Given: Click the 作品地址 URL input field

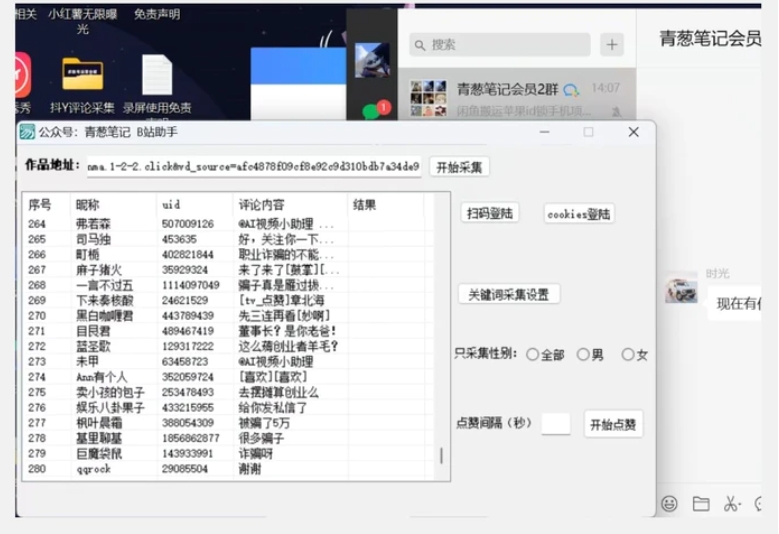Looking at the screenshot, I should point(253,167).
